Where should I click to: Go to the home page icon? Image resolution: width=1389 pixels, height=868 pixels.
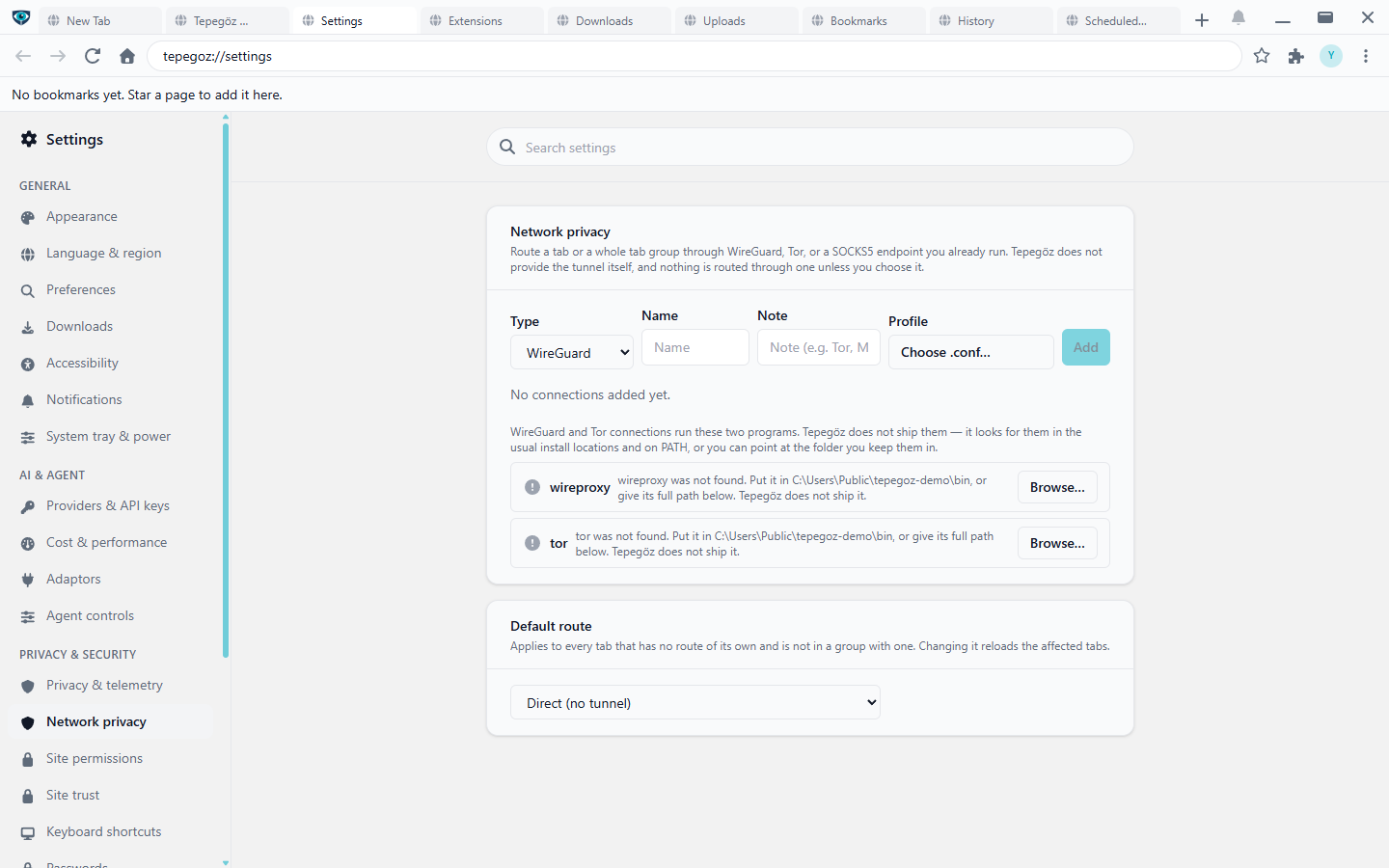tap(127, 56)
